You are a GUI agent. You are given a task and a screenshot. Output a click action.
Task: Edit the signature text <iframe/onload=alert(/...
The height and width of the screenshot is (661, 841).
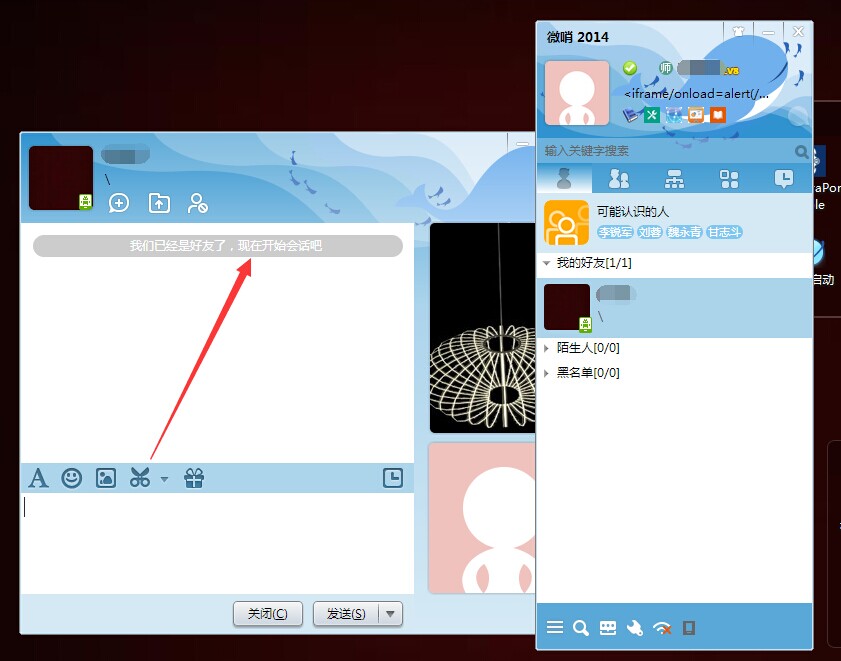point(696,94)
